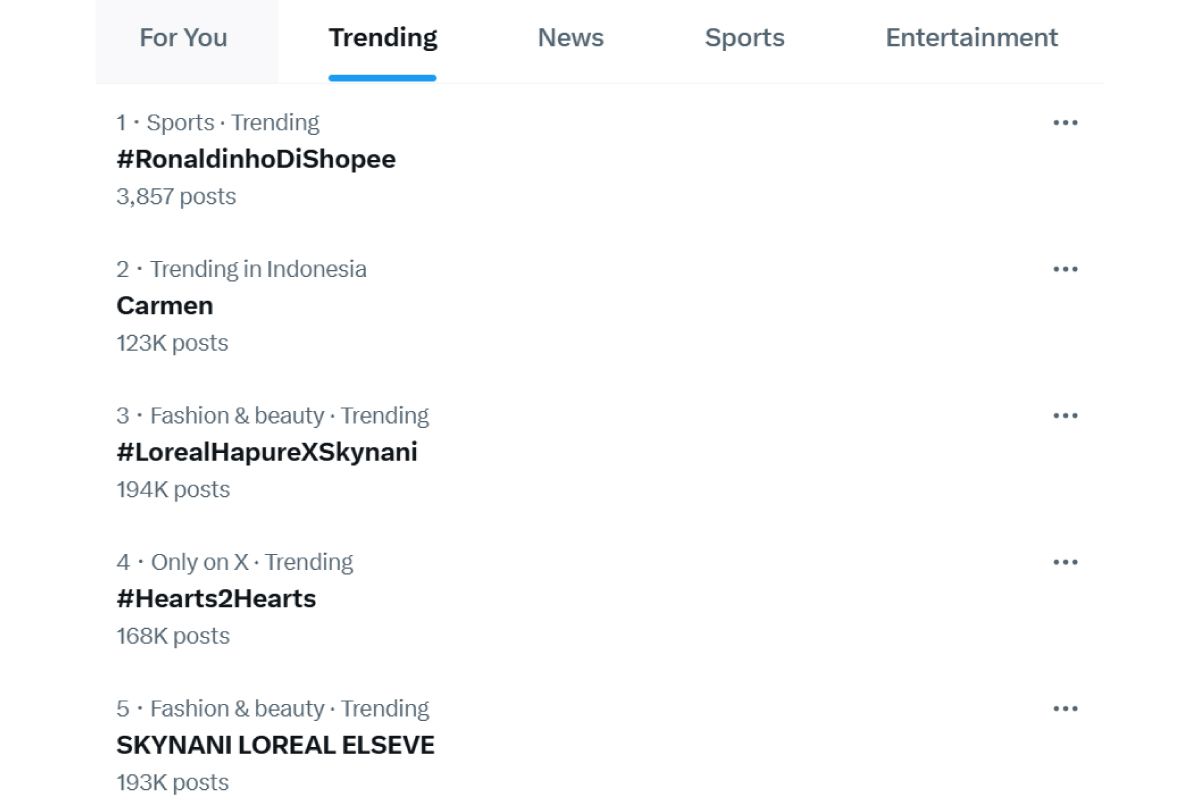Open more options for #Hearts2Hearts trend

tap(1065, 562)
